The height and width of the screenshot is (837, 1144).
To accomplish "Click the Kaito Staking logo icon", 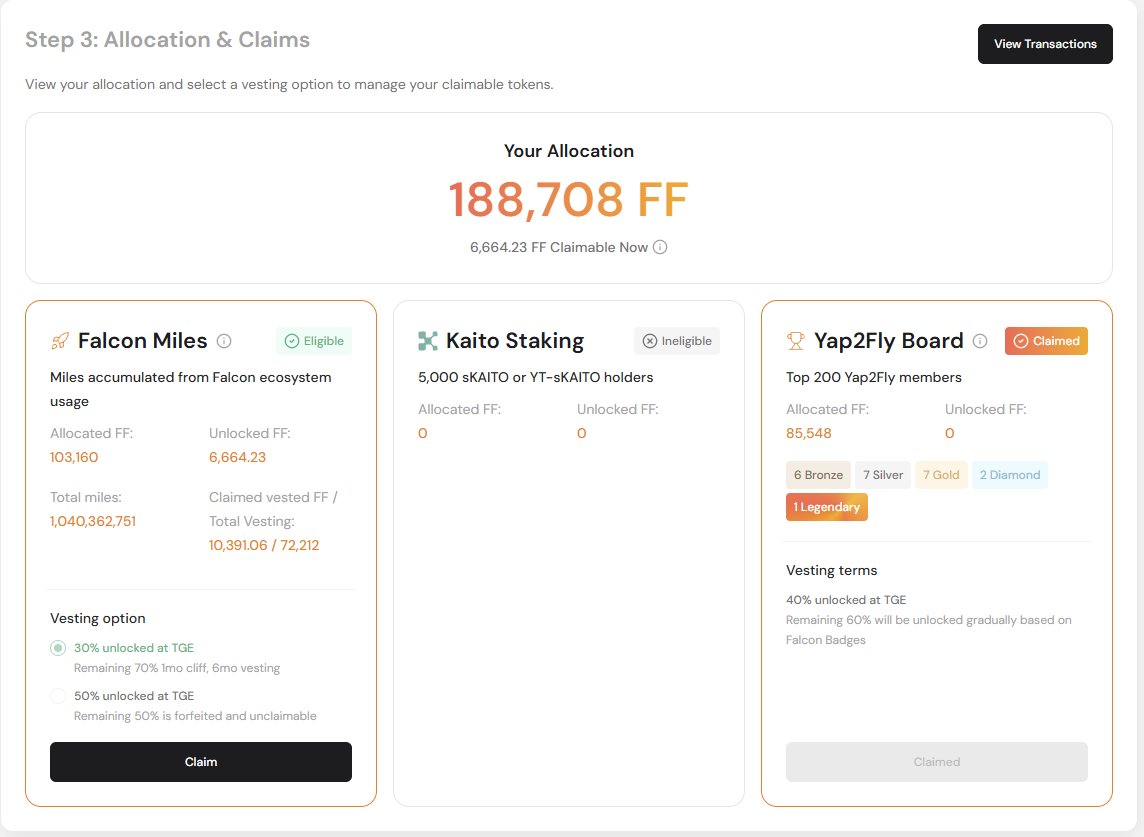I will [x=428, y=341].
